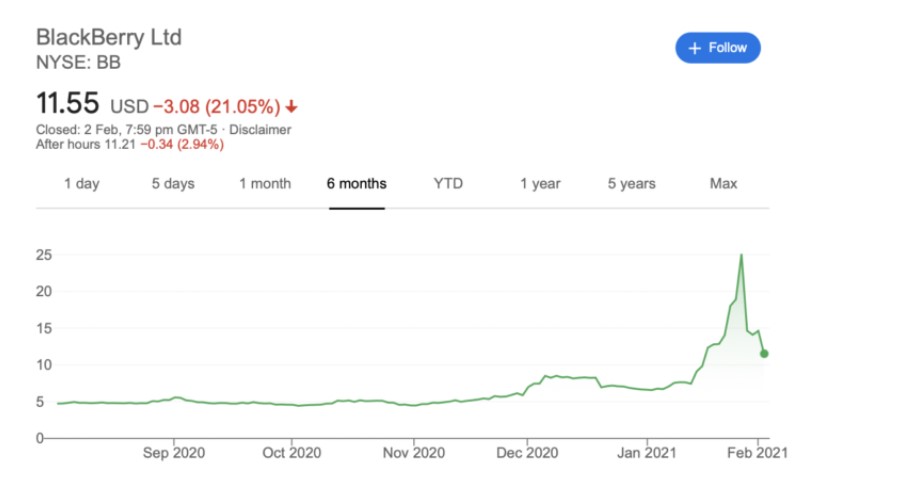Click the chart's price peak near 25
Screen dimensions: 910x481
click(741, 255)
